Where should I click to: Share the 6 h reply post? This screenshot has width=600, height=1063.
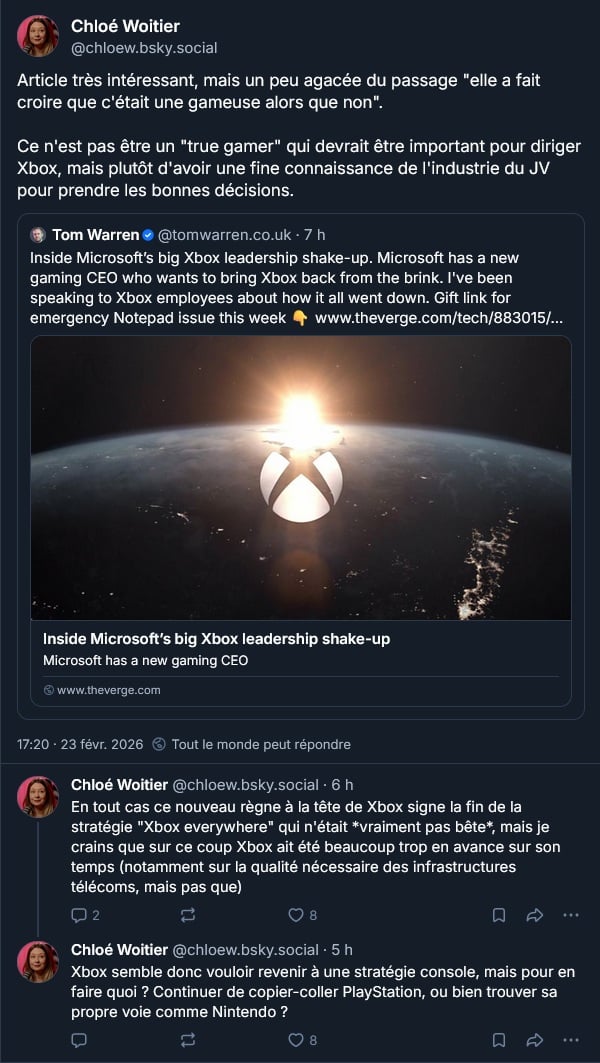click(x=534, y=914)
